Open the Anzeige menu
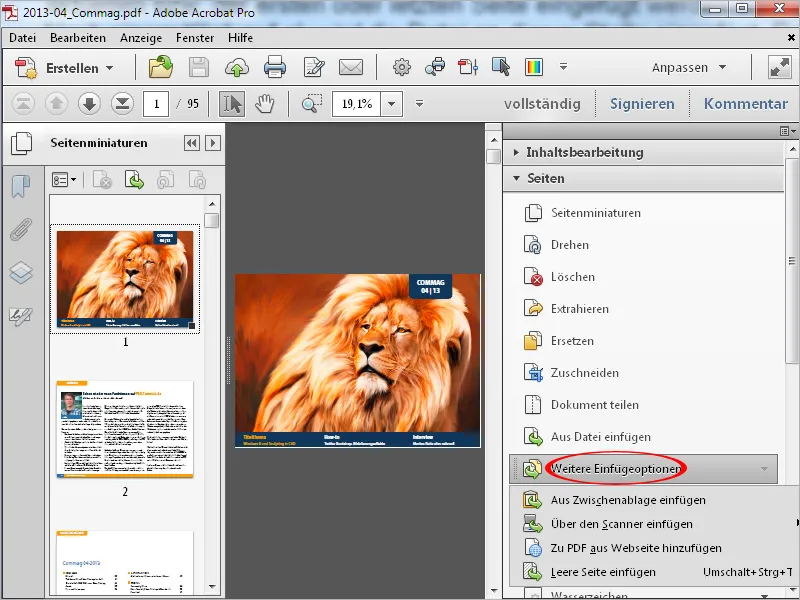Viewport: 800px width, 600px height. click(x=141, y=38)
